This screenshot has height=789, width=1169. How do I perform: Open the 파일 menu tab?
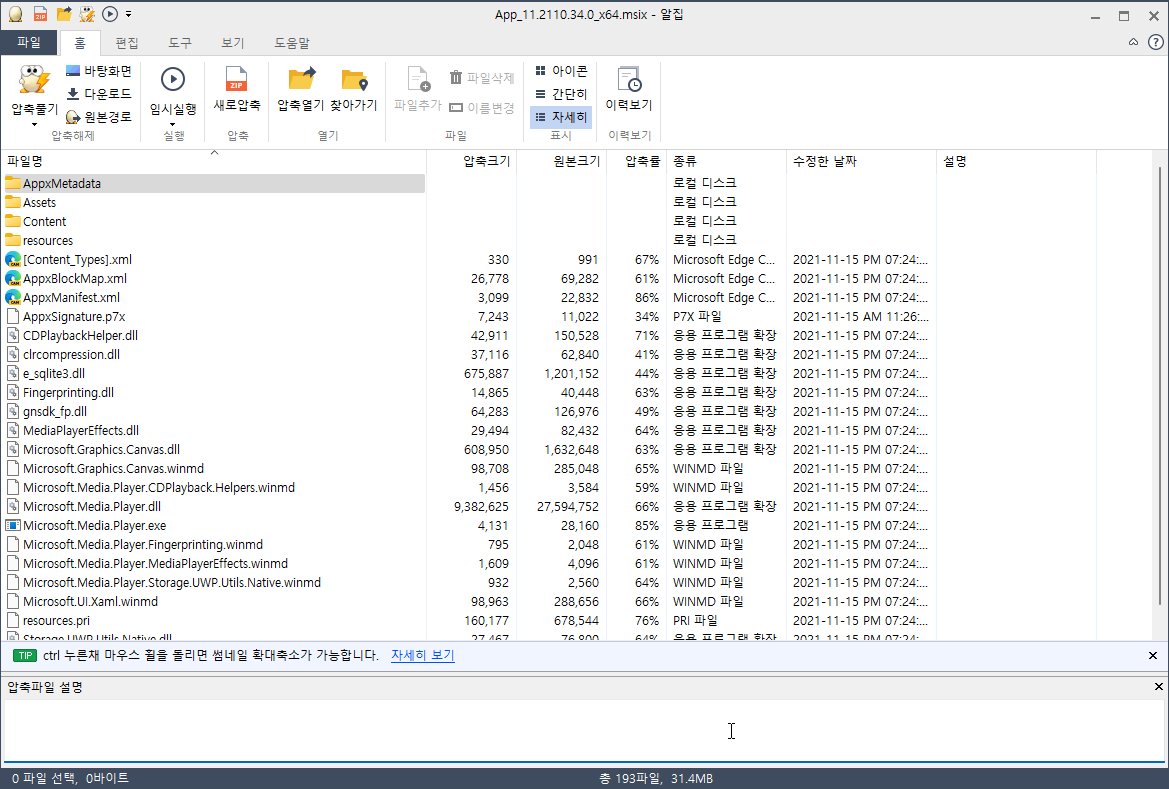click(x=29, y=43)
